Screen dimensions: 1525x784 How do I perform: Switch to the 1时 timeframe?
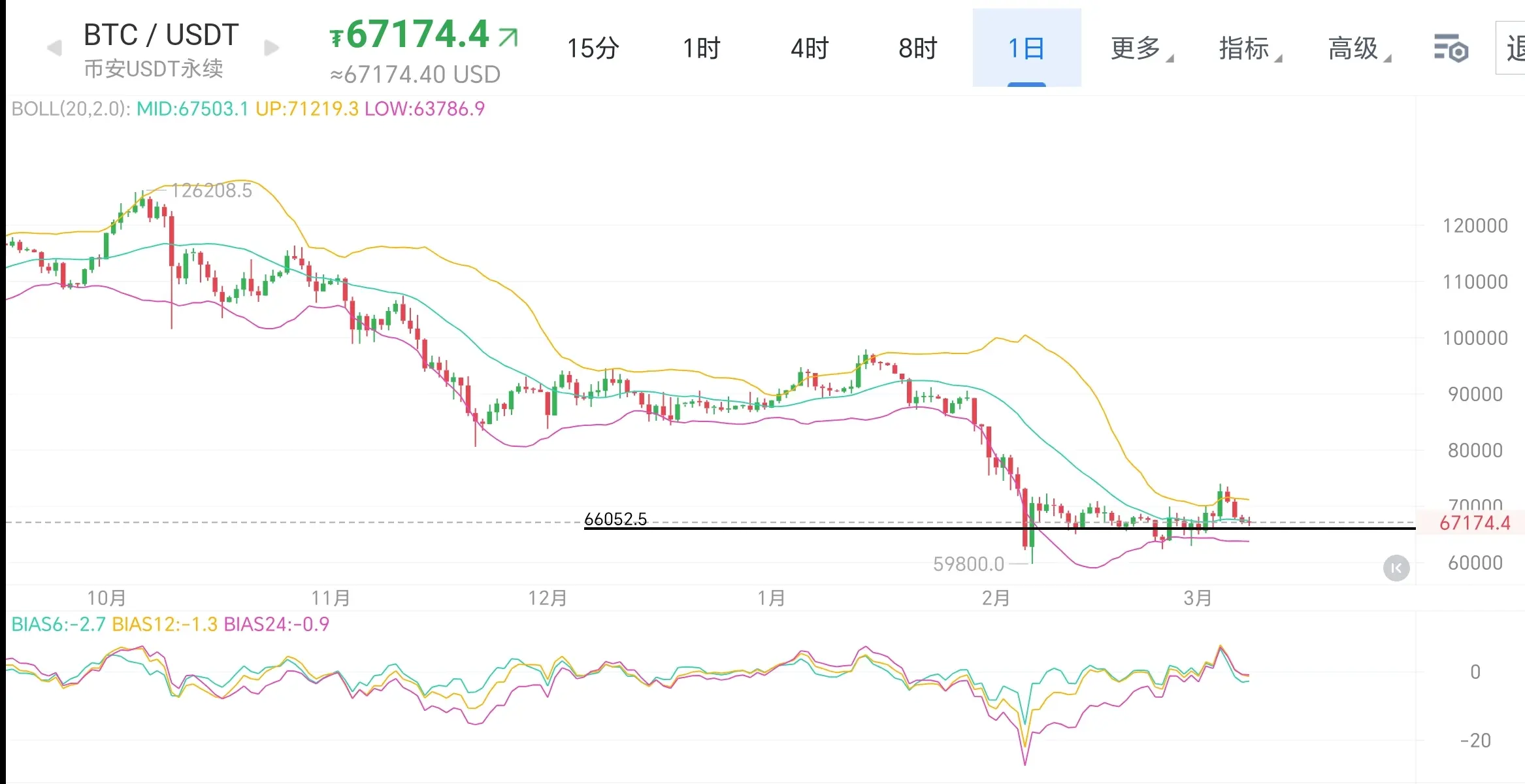[x=701, y=48]
